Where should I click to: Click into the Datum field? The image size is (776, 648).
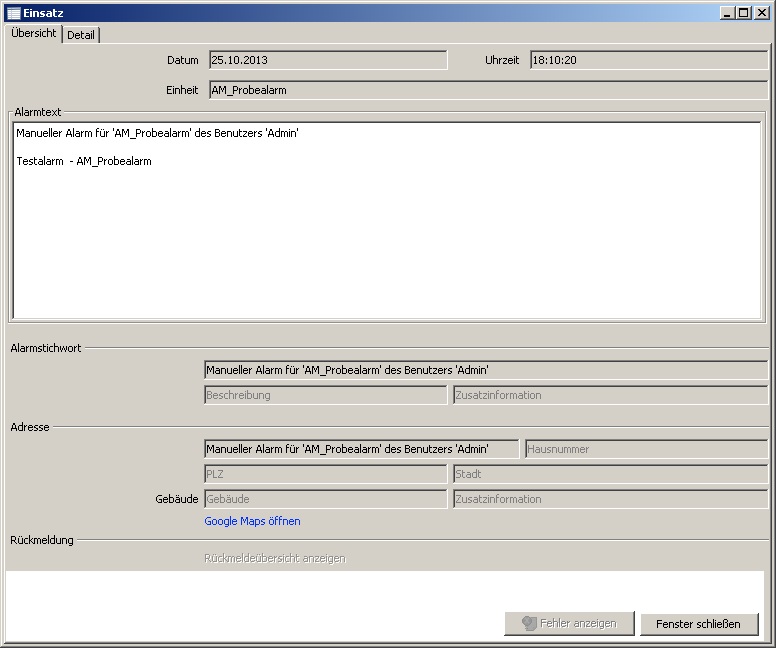point(327,60)
